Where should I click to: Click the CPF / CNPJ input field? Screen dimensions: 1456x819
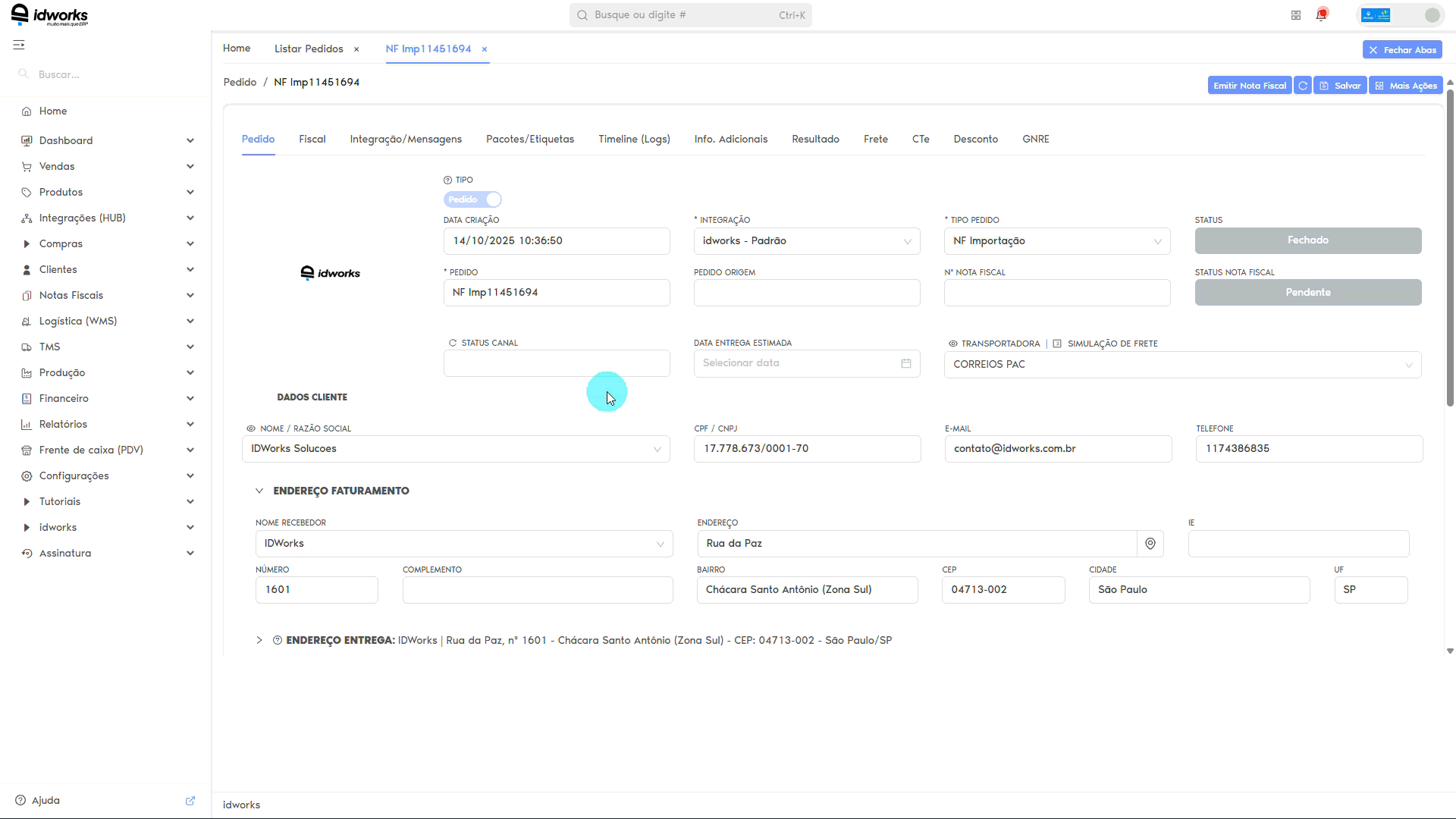point(808,449)
